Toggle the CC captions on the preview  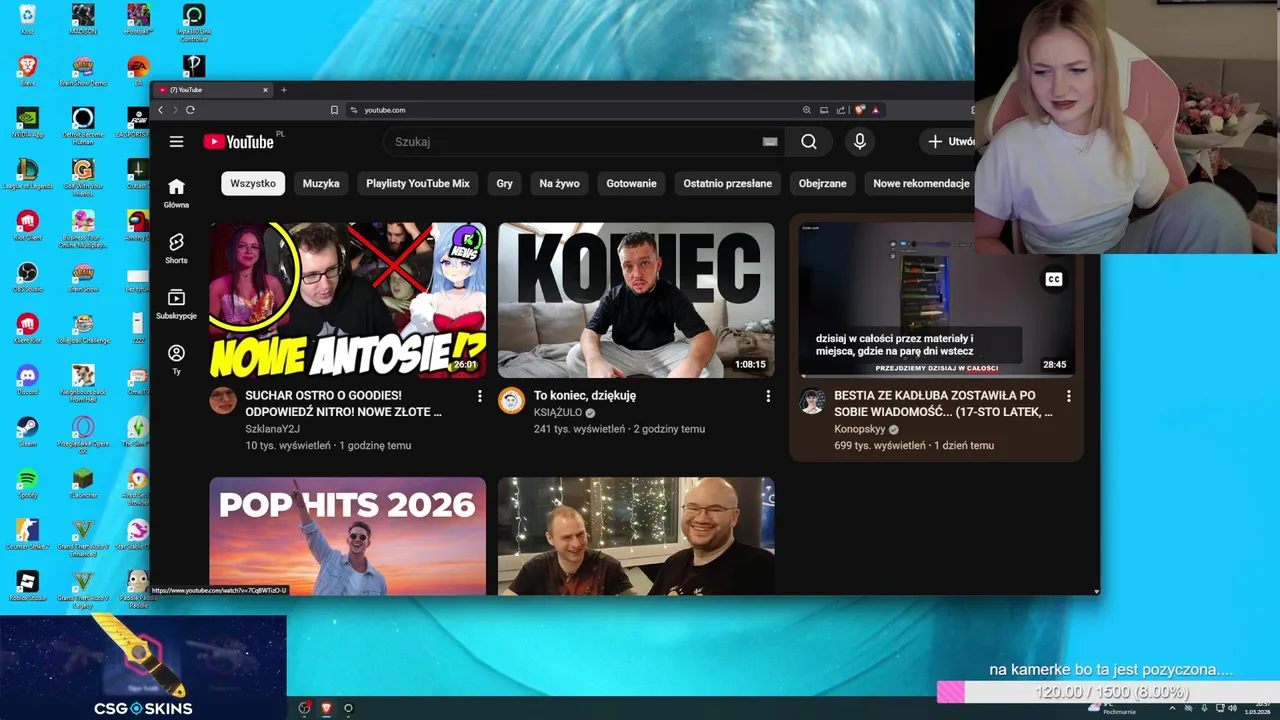click(x=1053, y=280)
